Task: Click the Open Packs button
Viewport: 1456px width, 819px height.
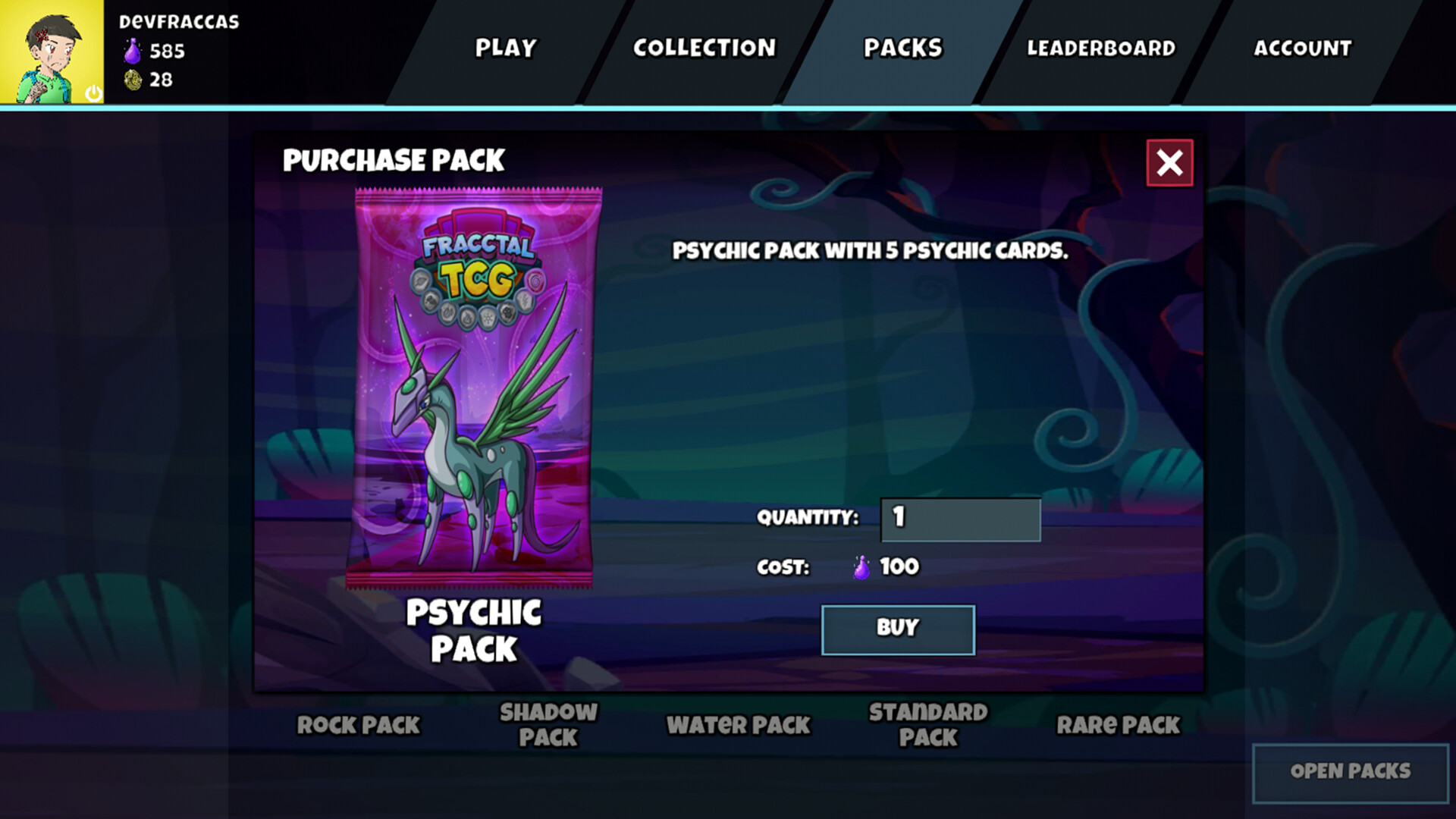Action: (x=1351, y=773)
